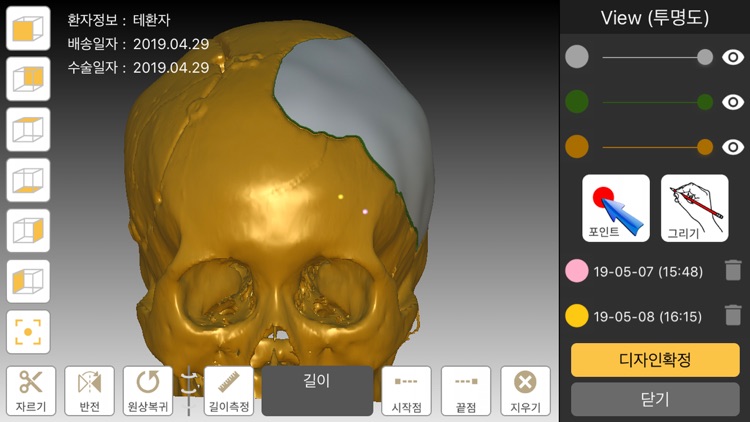
Task: Select the 19-05-08 (16:15) annotation entry
Action: (648, 317)
